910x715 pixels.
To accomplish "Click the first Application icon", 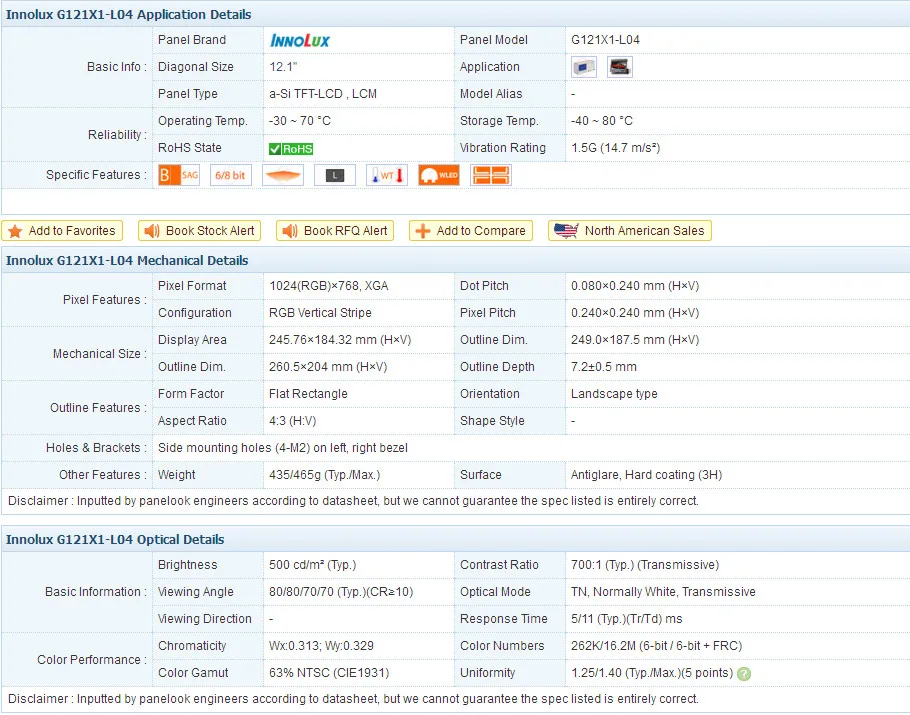I will (584, 67).
